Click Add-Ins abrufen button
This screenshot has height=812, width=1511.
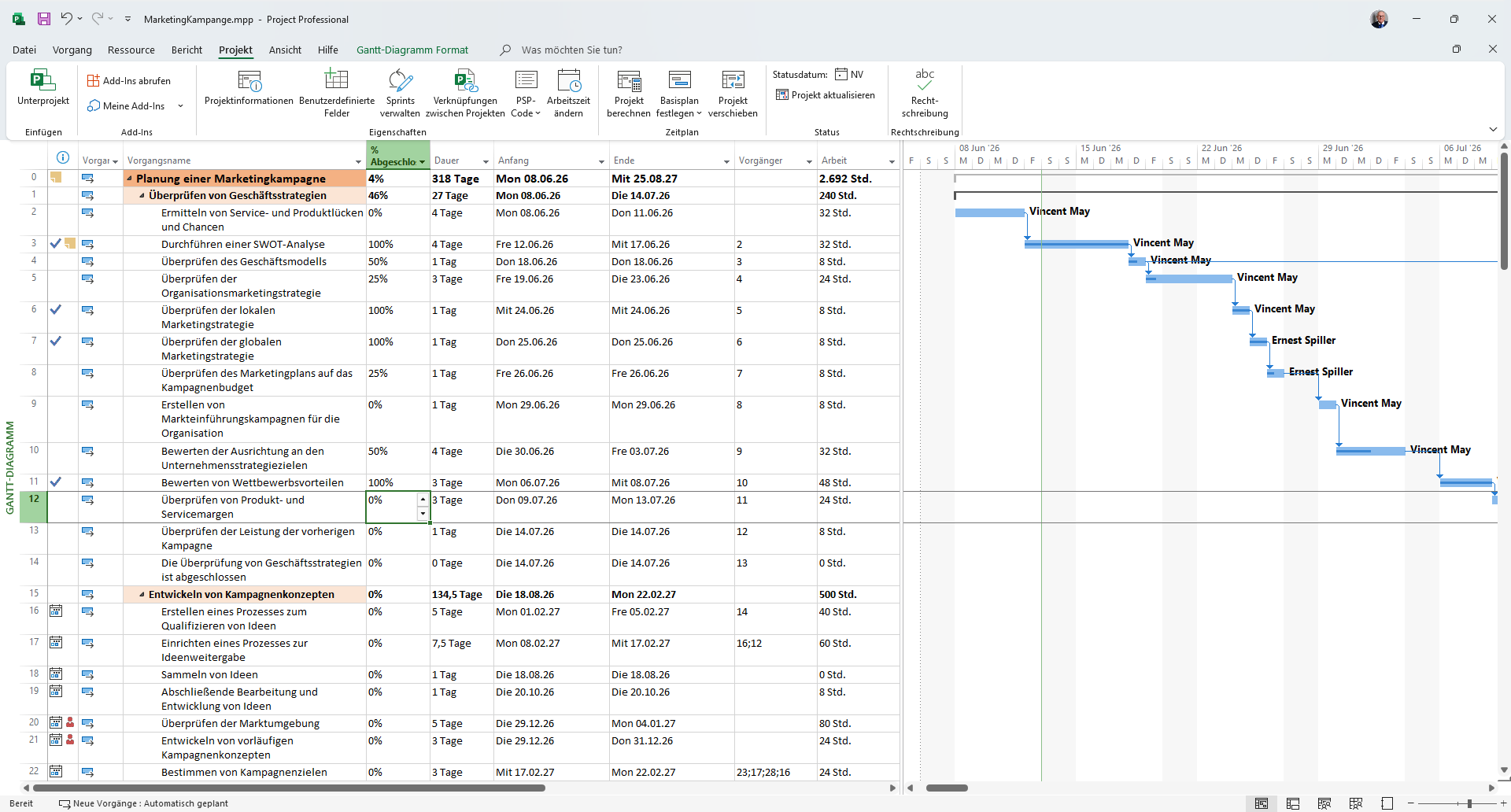(129, 80)
